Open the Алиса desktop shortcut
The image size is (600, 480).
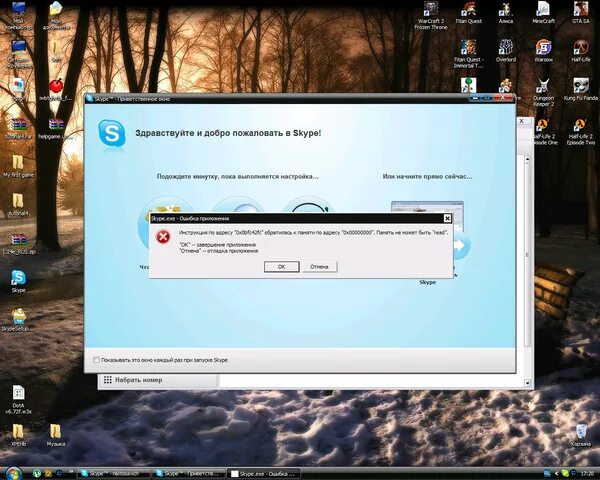[x=505, y=13]
